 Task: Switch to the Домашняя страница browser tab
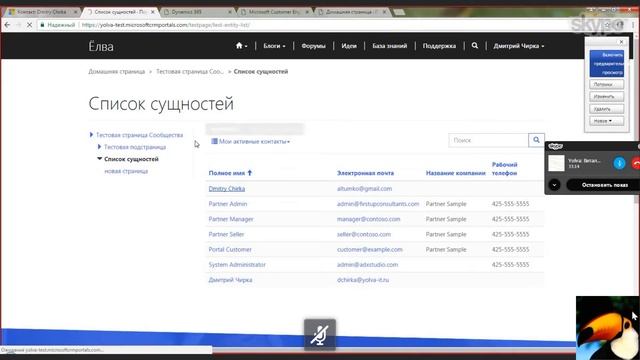352,12
